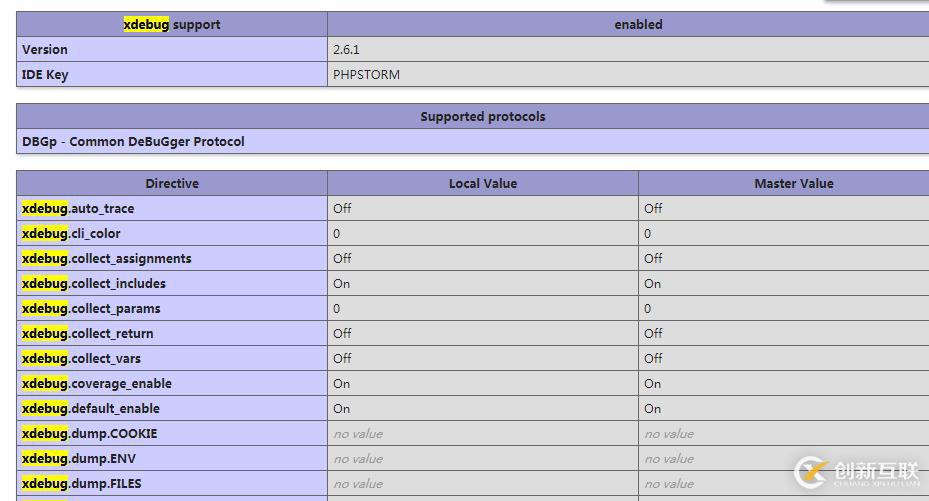Click the xdebug.auto_trace directive name

(x=78, y=208)
